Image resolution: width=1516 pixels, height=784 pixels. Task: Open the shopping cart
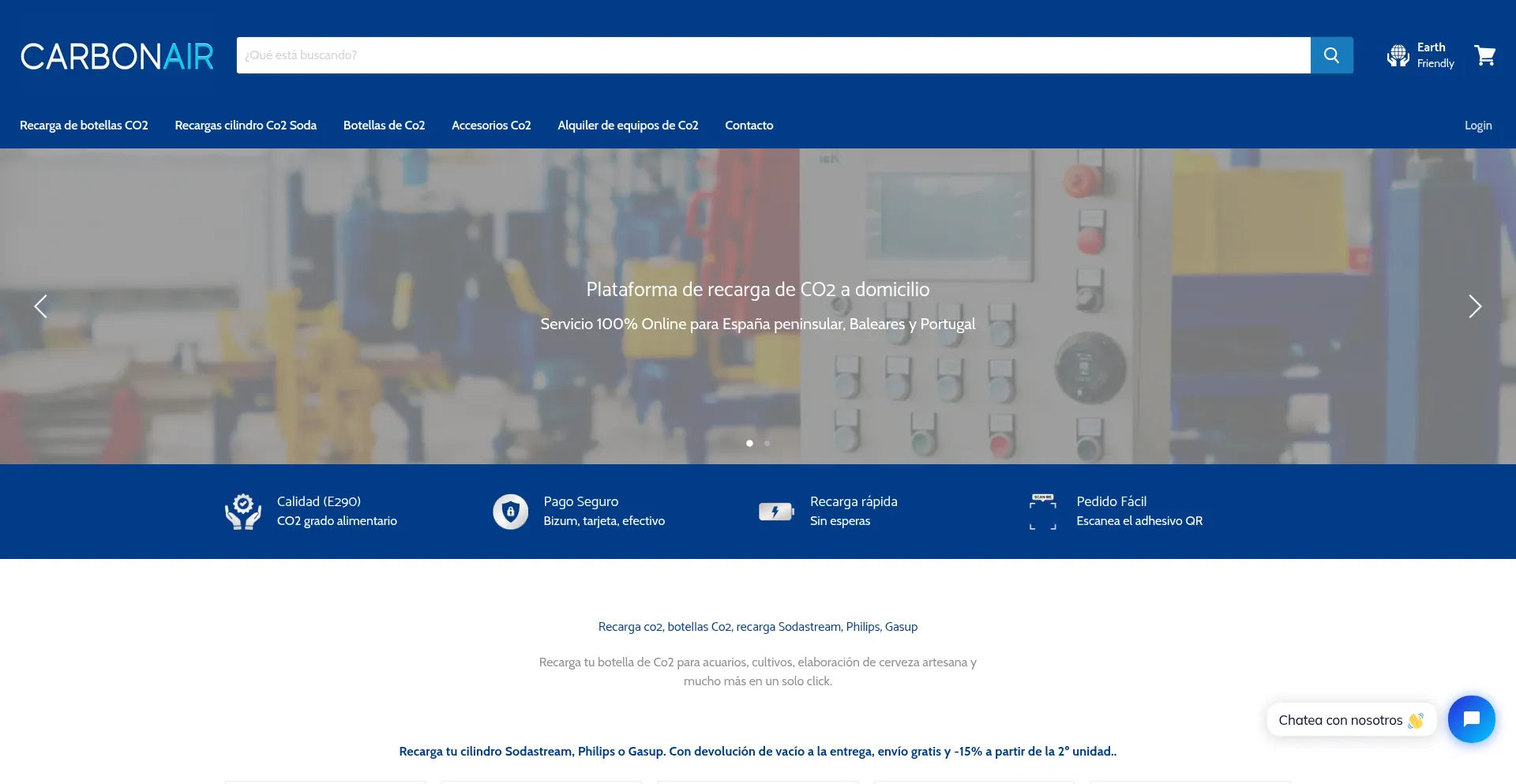pos(1484,55)
